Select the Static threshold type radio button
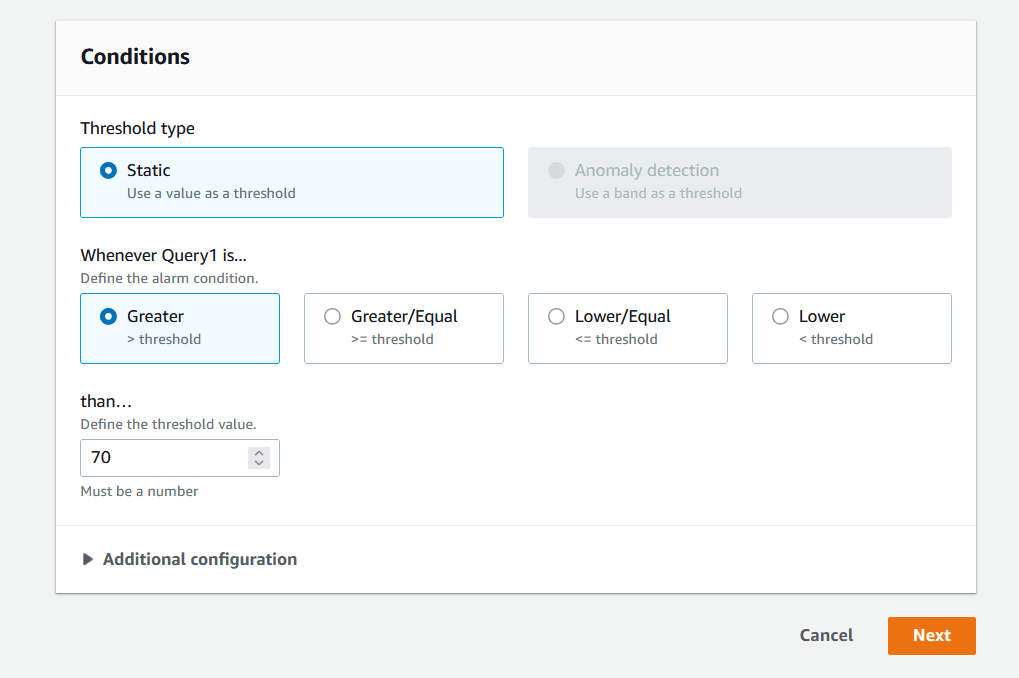 pos(109,171)
